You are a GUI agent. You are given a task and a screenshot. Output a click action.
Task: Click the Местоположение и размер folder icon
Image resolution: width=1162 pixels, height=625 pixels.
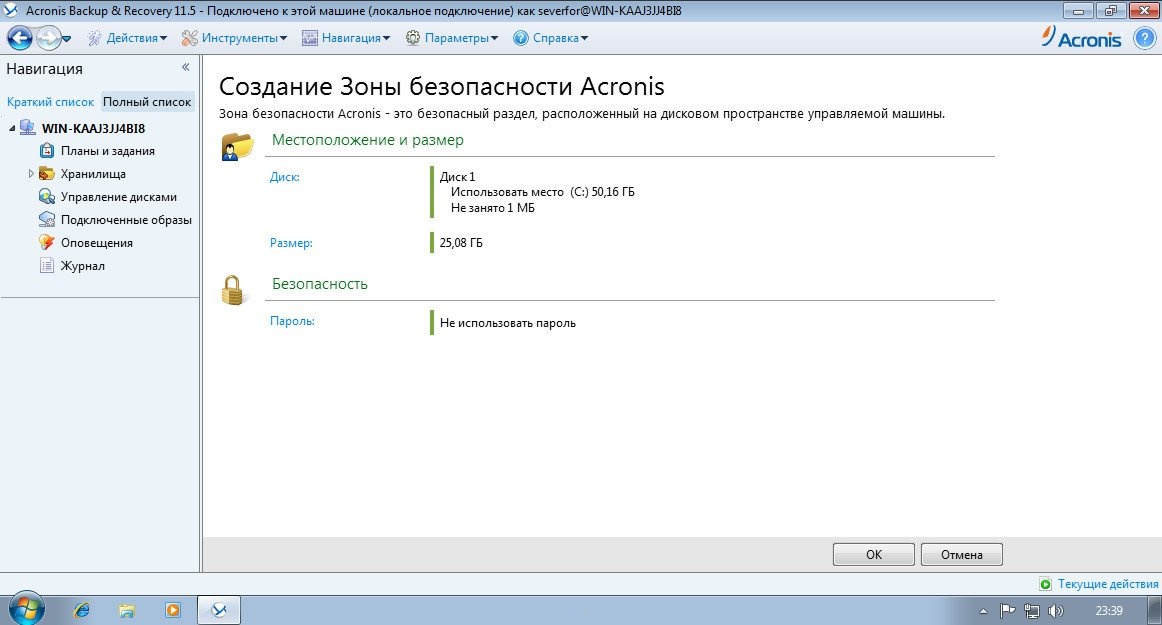(x=237, y=145)
